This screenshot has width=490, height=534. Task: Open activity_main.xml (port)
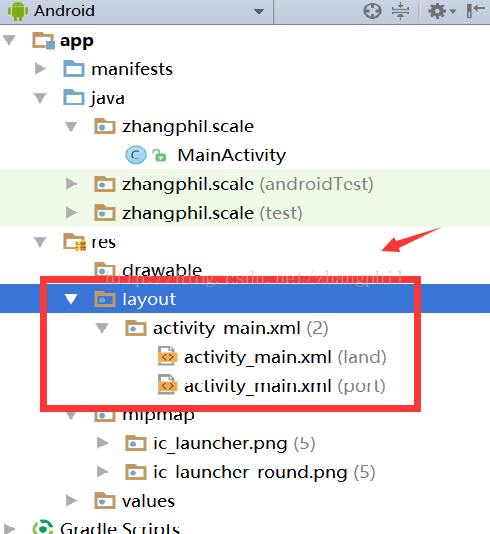(285, 386)
